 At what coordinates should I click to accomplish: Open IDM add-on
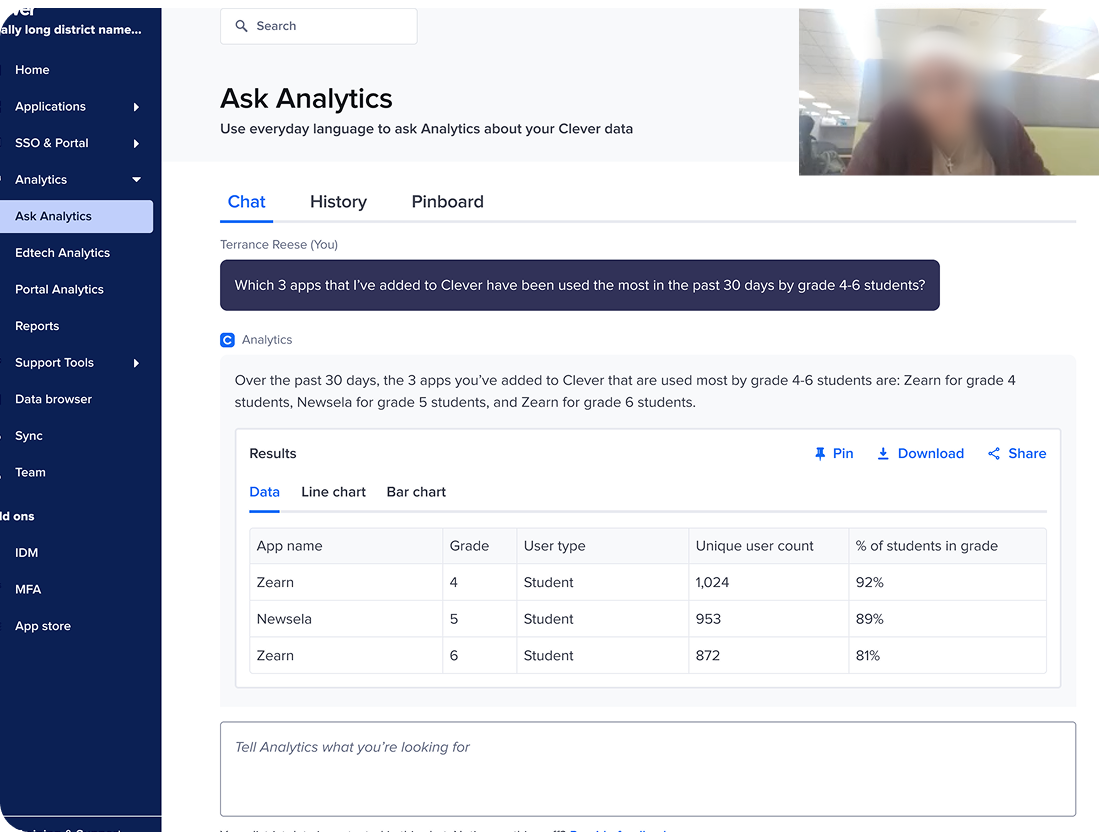[27, 553]
